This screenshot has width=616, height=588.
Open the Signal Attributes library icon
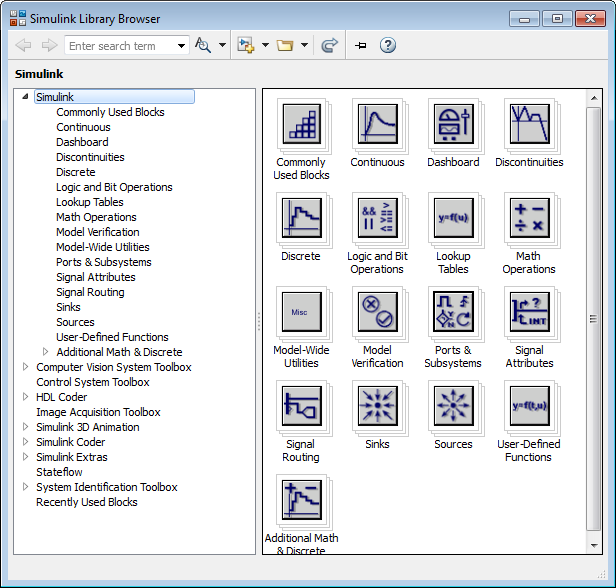point(529,312)
